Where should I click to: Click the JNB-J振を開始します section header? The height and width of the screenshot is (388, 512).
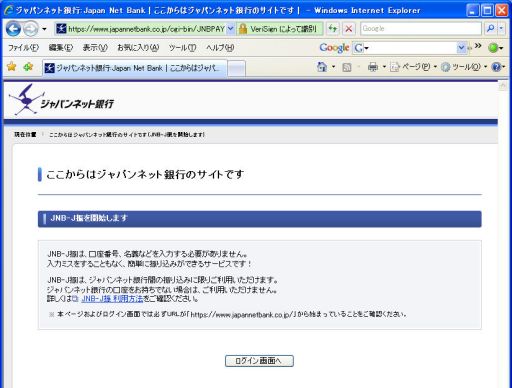point(259,219)
